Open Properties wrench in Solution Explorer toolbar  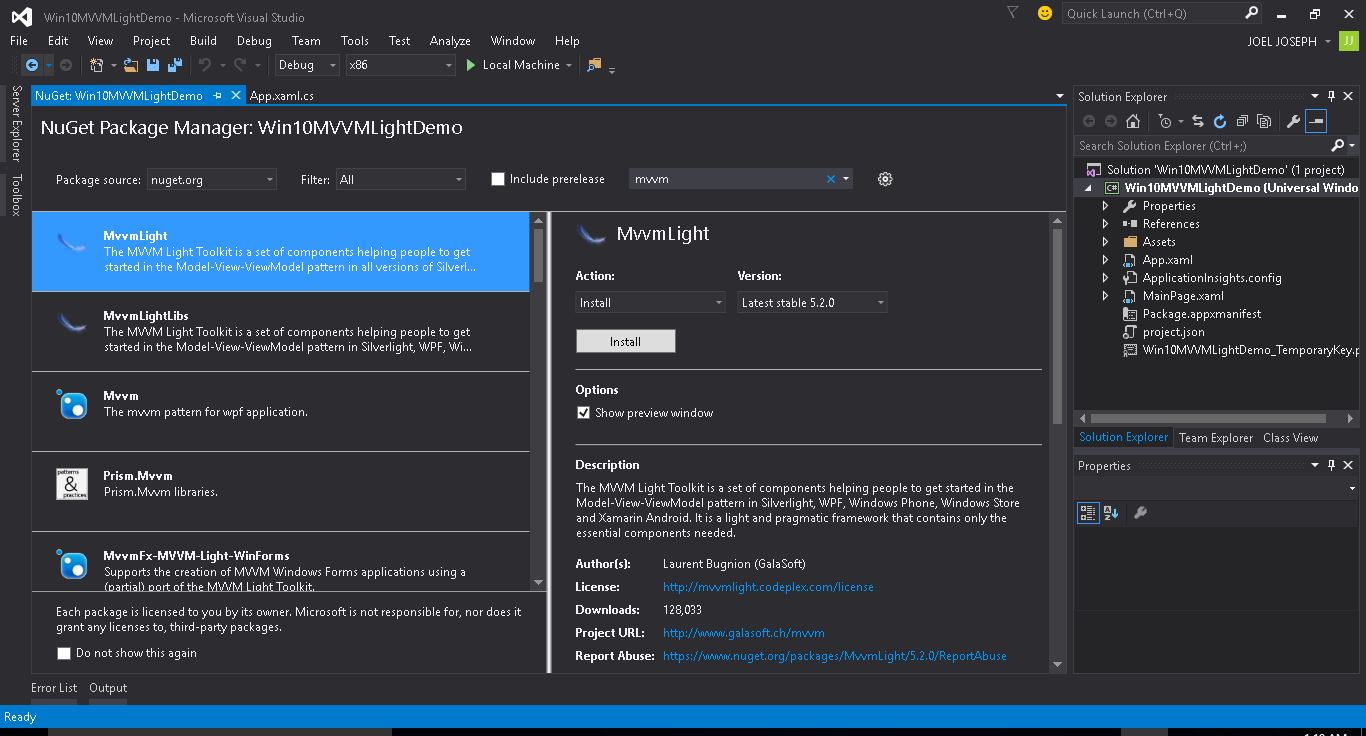click(1293, 121)
